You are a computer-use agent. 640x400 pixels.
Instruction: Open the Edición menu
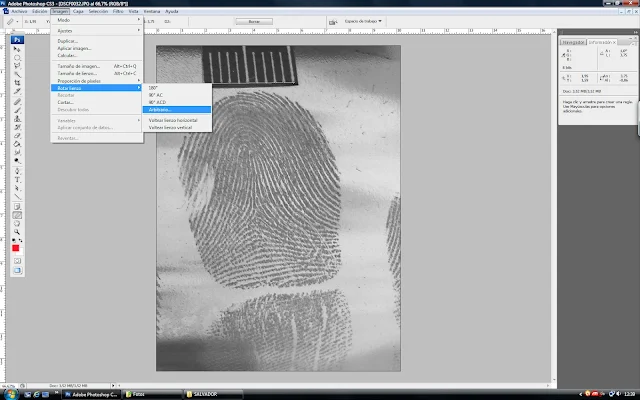(x=40, y=11)
